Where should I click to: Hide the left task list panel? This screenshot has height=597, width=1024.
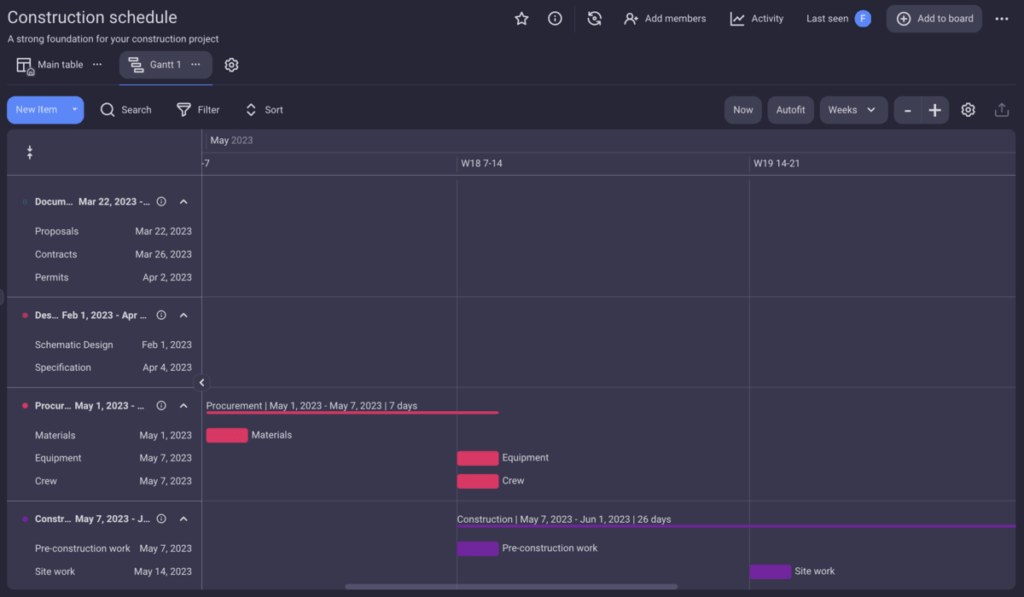(x=201, y=383)
